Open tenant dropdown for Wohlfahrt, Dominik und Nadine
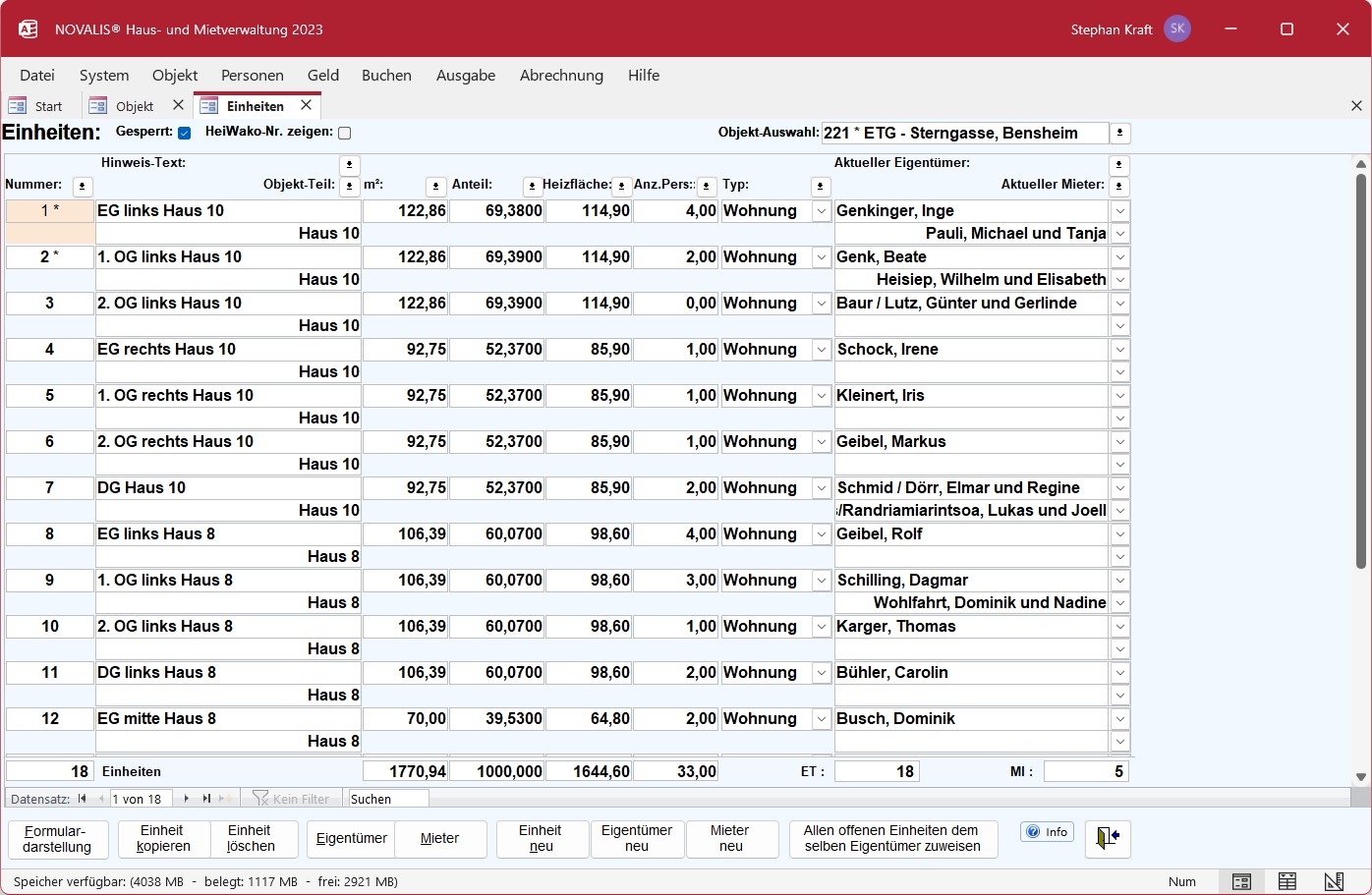This screenshot has height=895, width=1372. pyautogui.click(x=1119, y=603)
